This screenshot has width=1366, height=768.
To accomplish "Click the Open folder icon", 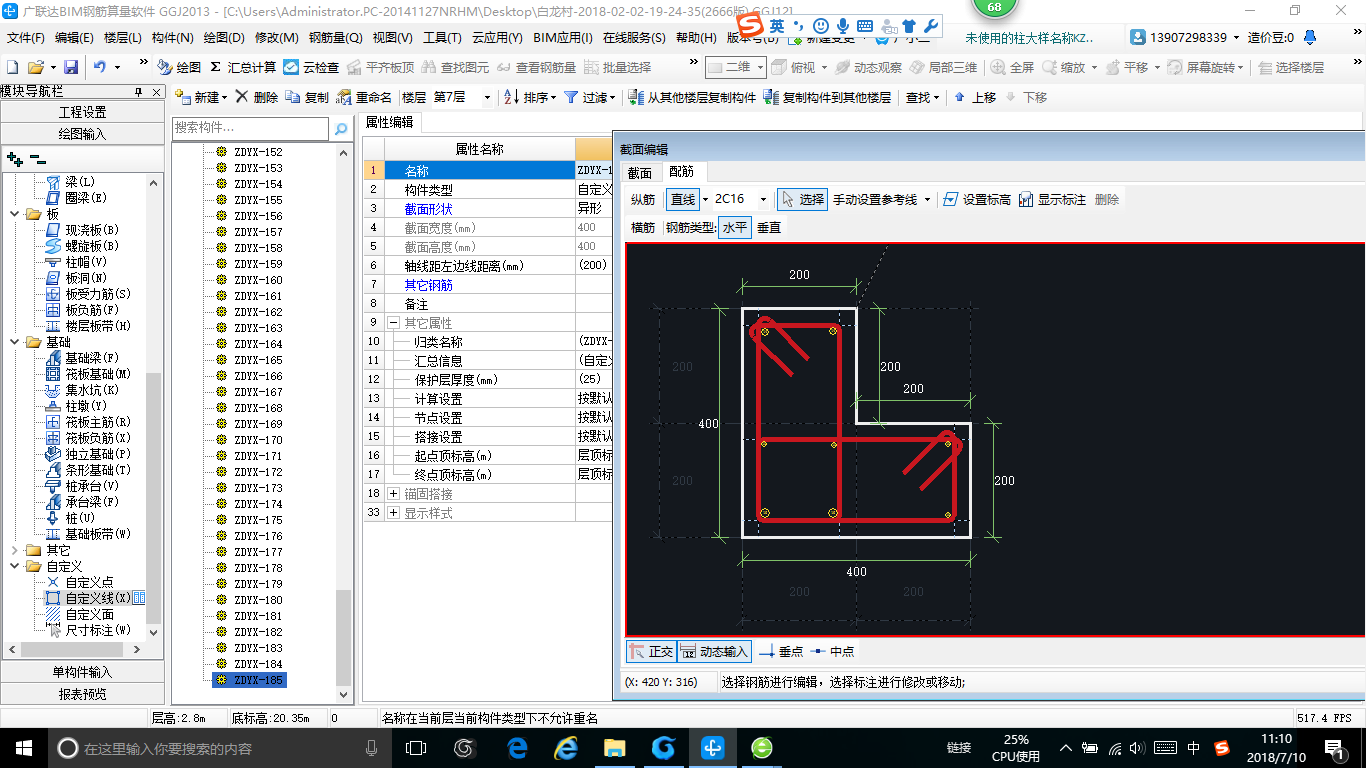I will click(x=35, y=67).
